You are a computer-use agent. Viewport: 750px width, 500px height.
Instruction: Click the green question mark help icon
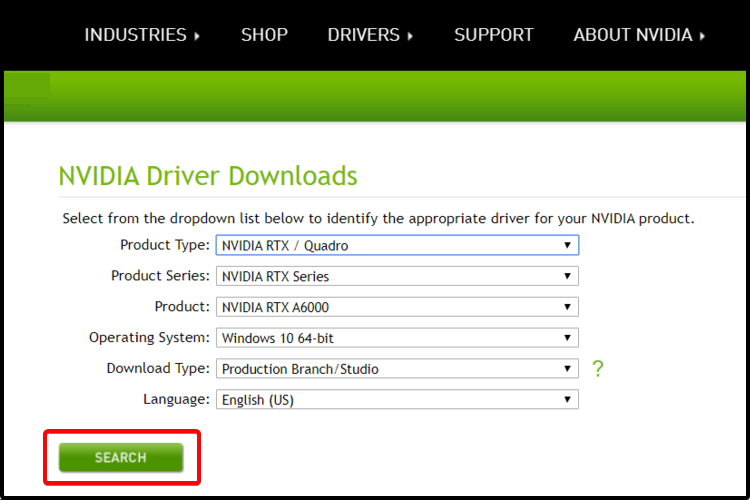pyautogui.click(x=597, y=368)
